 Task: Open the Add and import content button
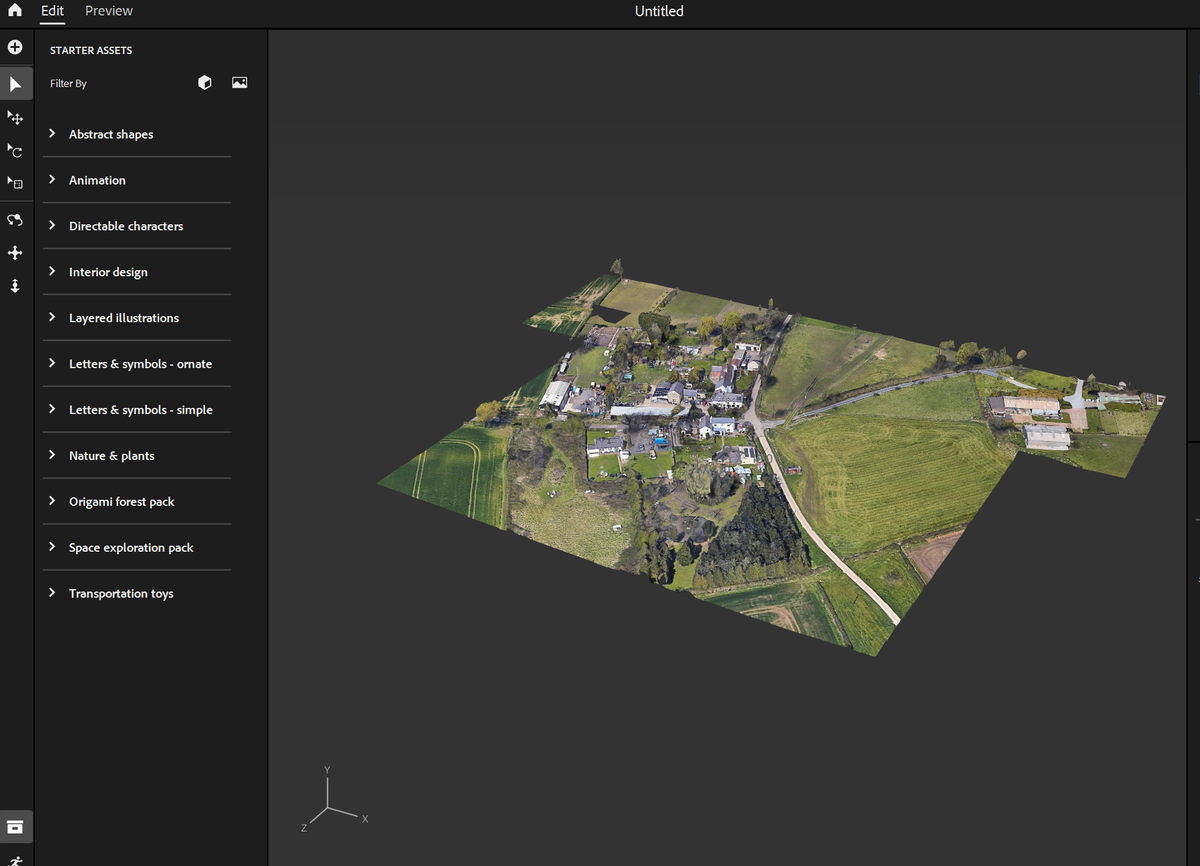(15, 47)
